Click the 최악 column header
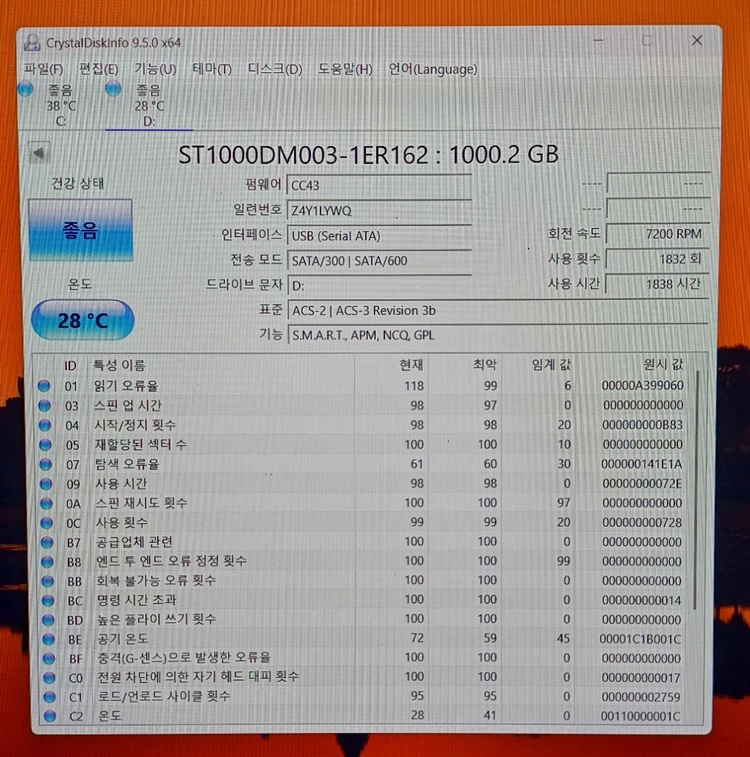Image resolution: width=750 pixels, height=757 pixels. click(485, 364)
